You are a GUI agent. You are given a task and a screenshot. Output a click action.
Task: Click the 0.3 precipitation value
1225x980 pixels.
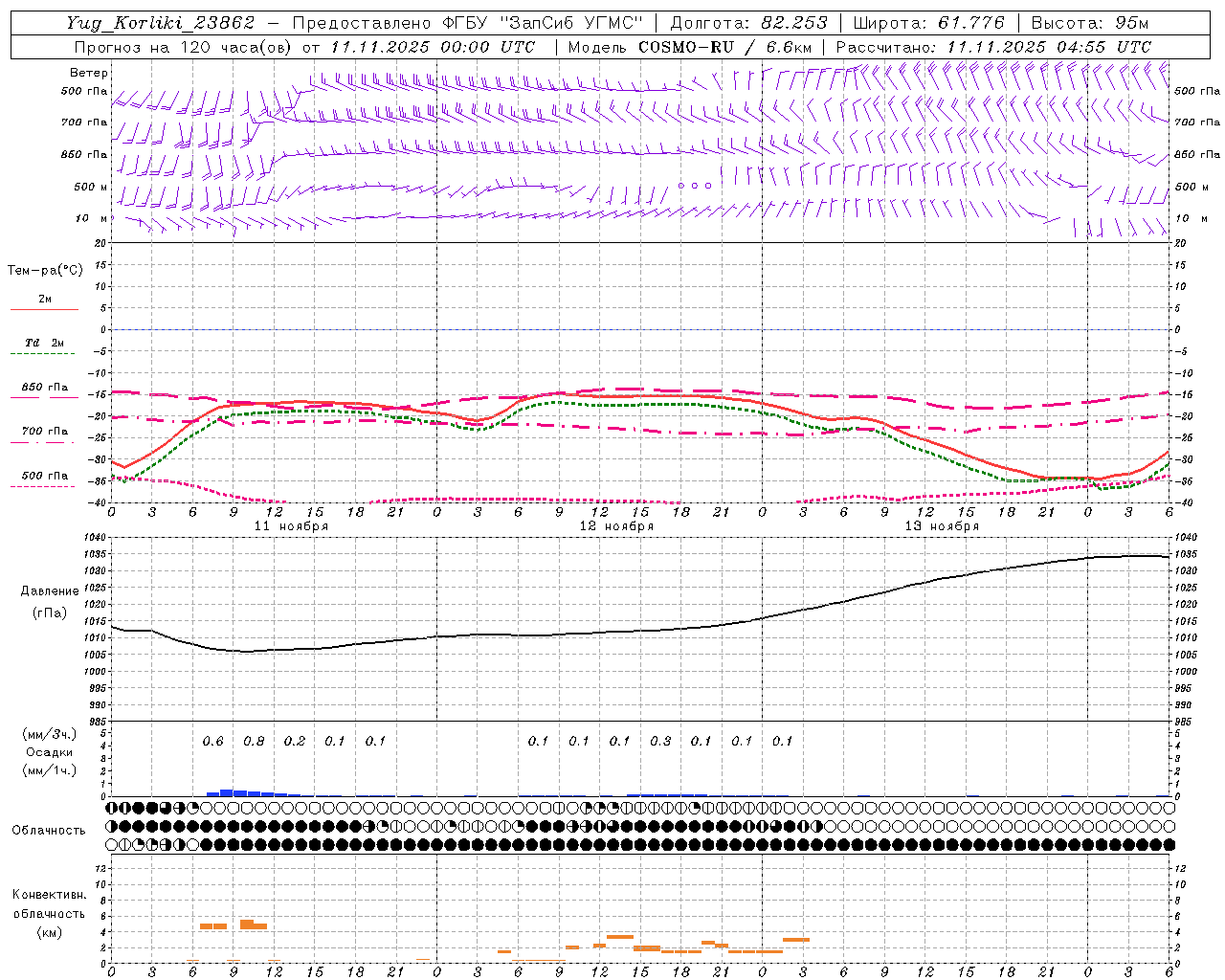[660, 741]
